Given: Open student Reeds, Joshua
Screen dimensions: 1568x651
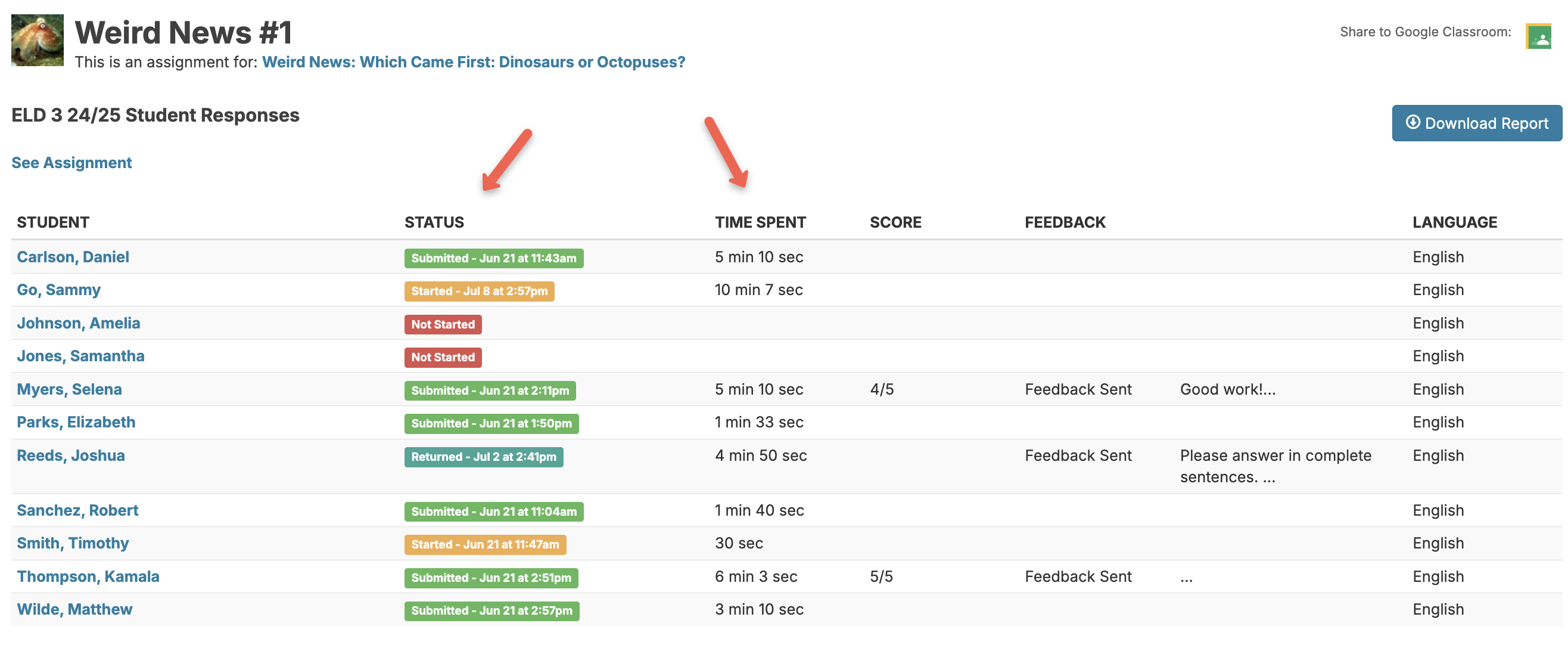Looking at the screenshot, I should [x=71, y=456].
